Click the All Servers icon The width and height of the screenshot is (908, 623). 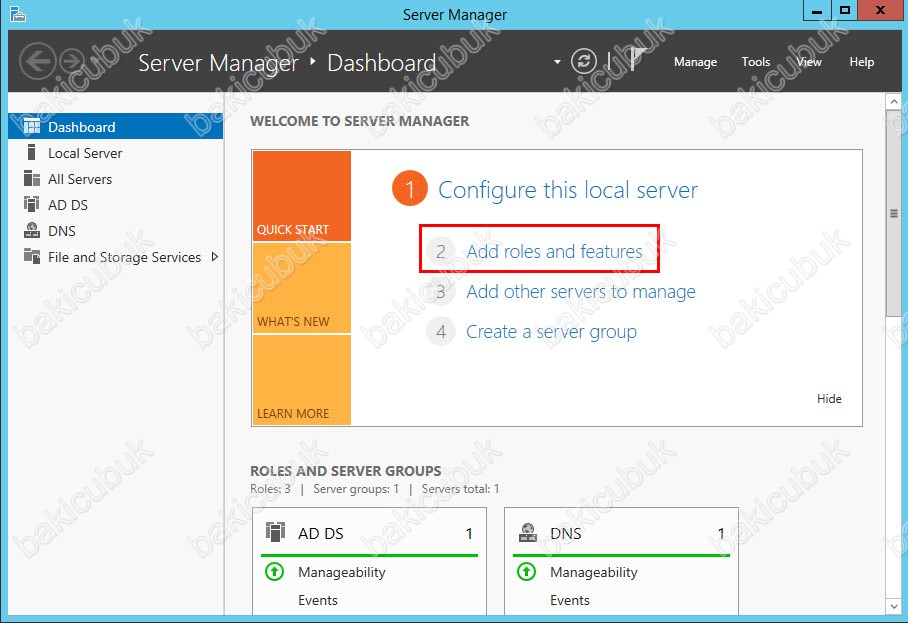pyautogui.click(x=32, y=178)
